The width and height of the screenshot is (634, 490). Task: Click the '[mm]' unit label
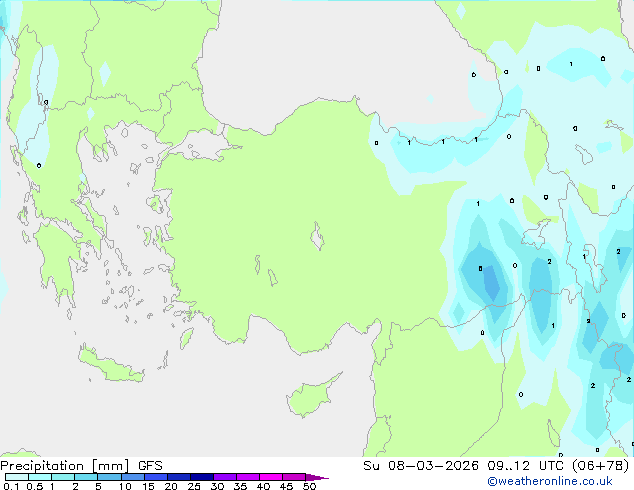tap(110, 466)
